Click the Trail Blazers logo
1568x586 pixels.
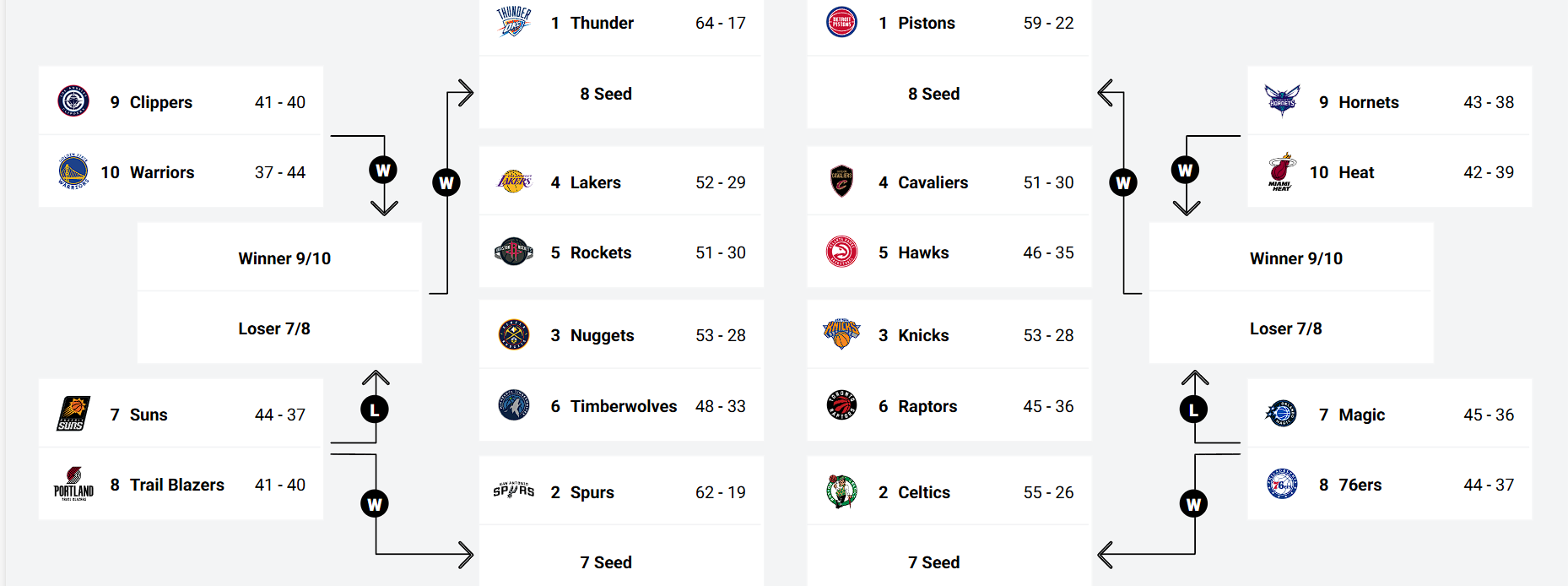coord(73,484)
